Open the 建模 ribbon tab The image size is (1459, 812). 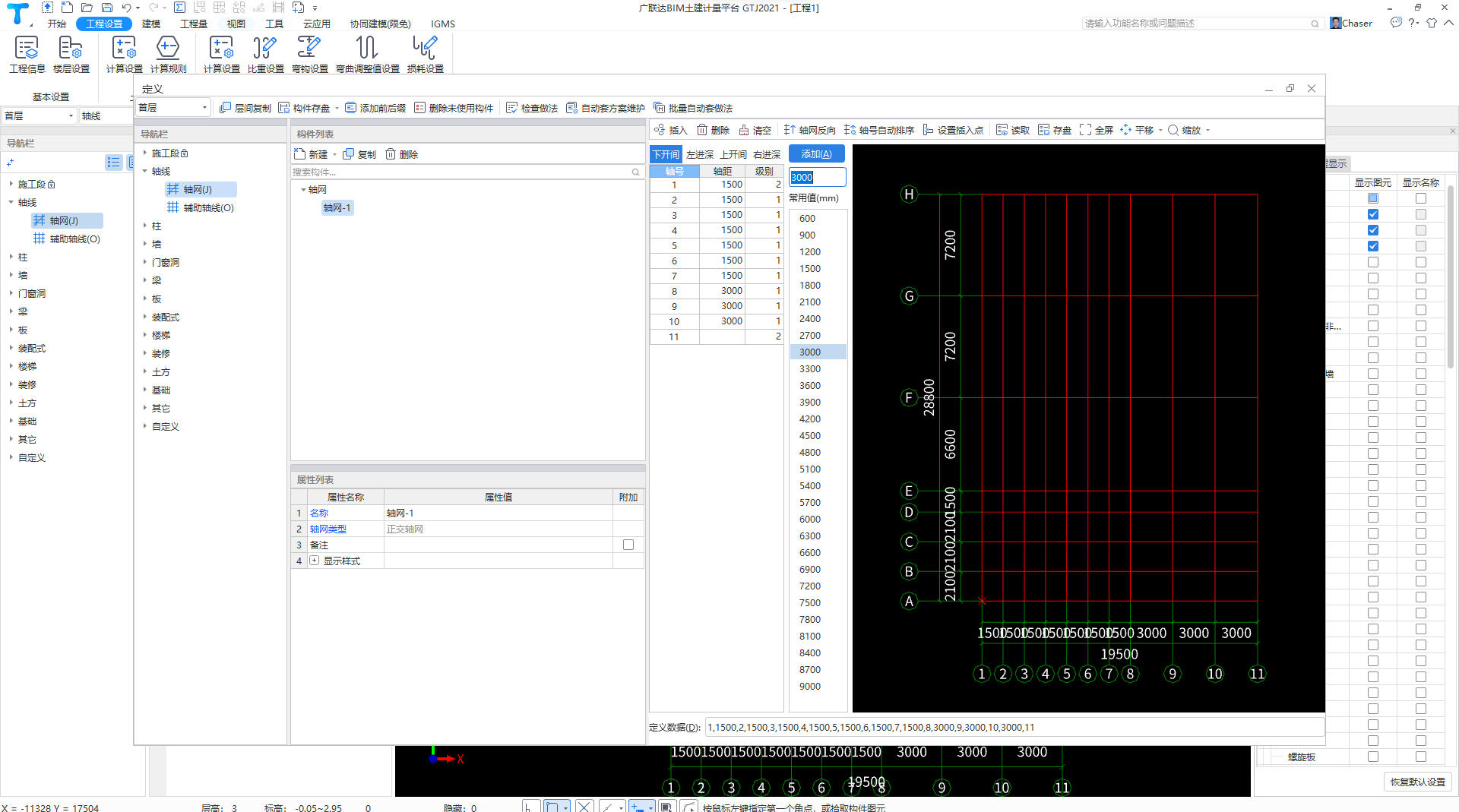151,24
